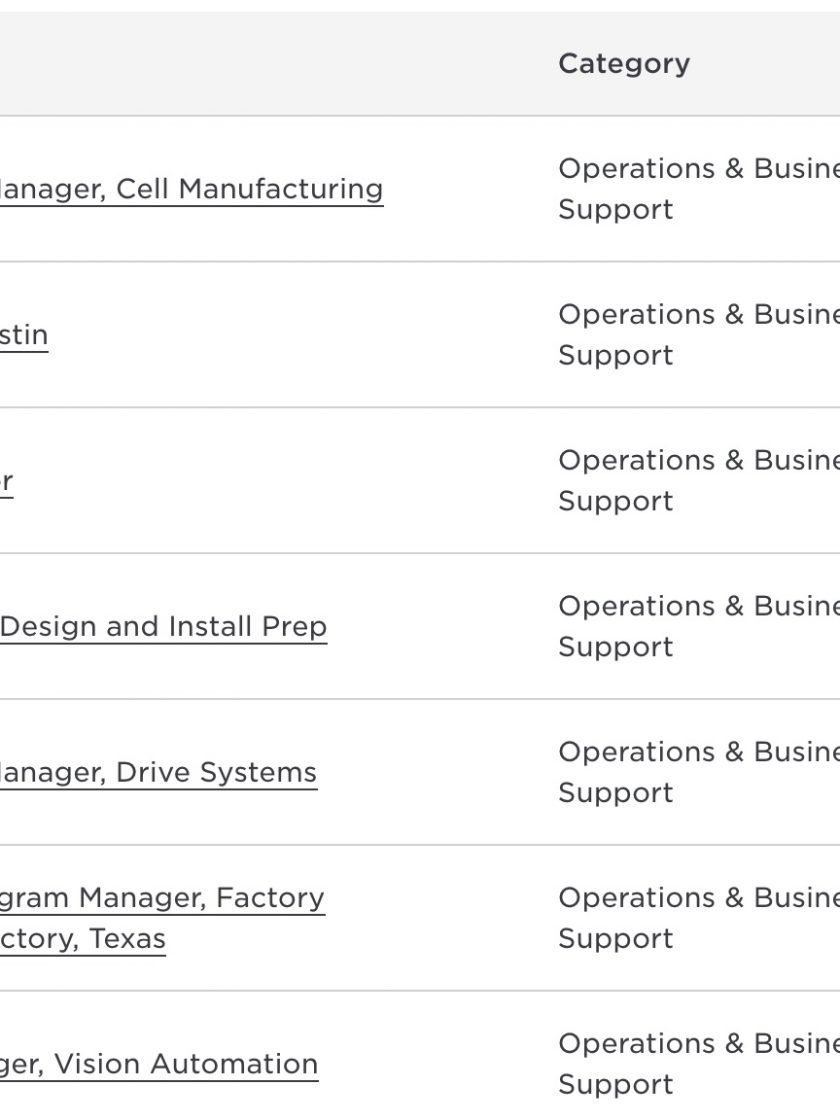The height and width of the screenshot is (1120, 840).
Task: Select the Category cell in the "stin" link row
Action: [x=699, y=335]
